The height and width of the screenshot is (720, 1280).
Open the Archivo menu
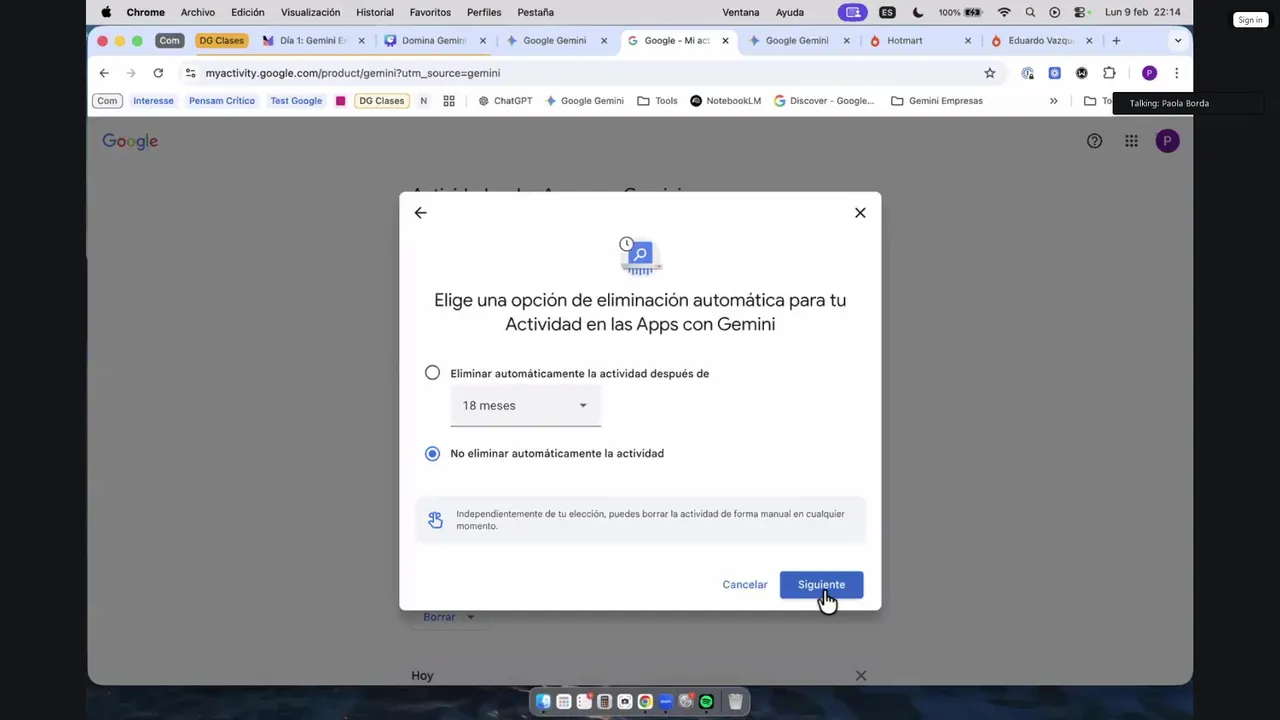point(198,12)
